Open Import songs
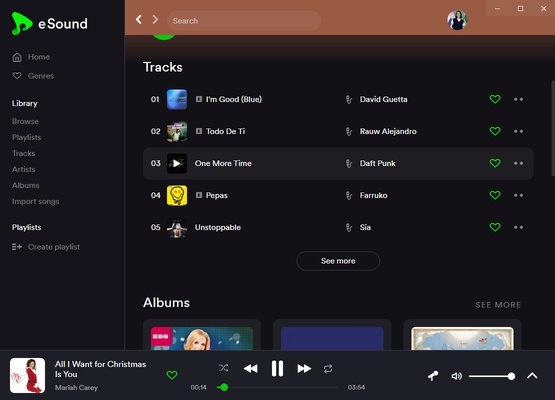 (35, 201)
